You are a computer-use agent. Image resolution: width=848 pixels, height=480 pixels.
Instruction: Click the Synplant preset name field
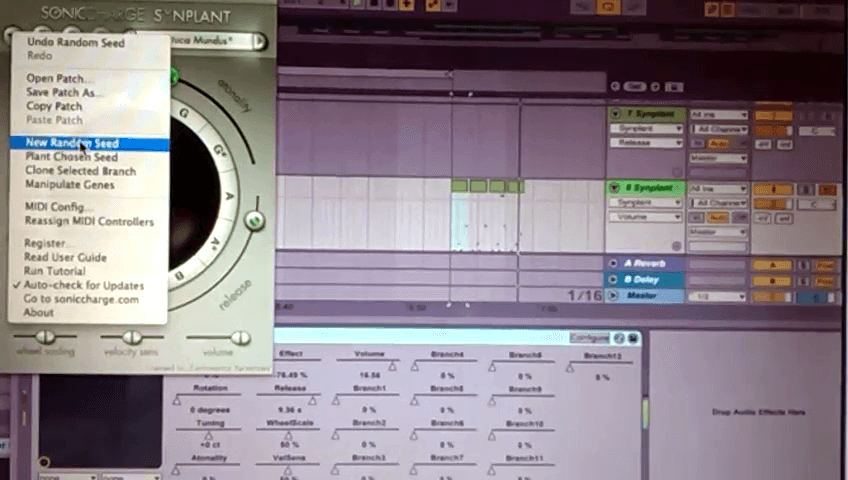(212, 41)
